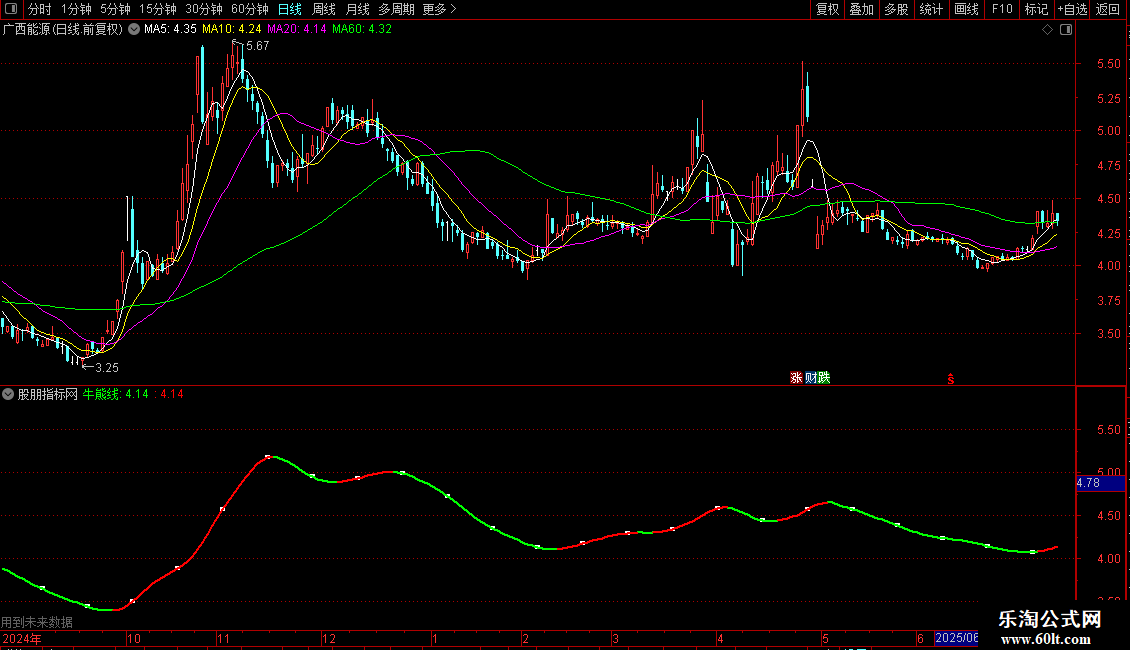Activate the 画线 drawing tools

pyautogui.click(x=966, y=9)
